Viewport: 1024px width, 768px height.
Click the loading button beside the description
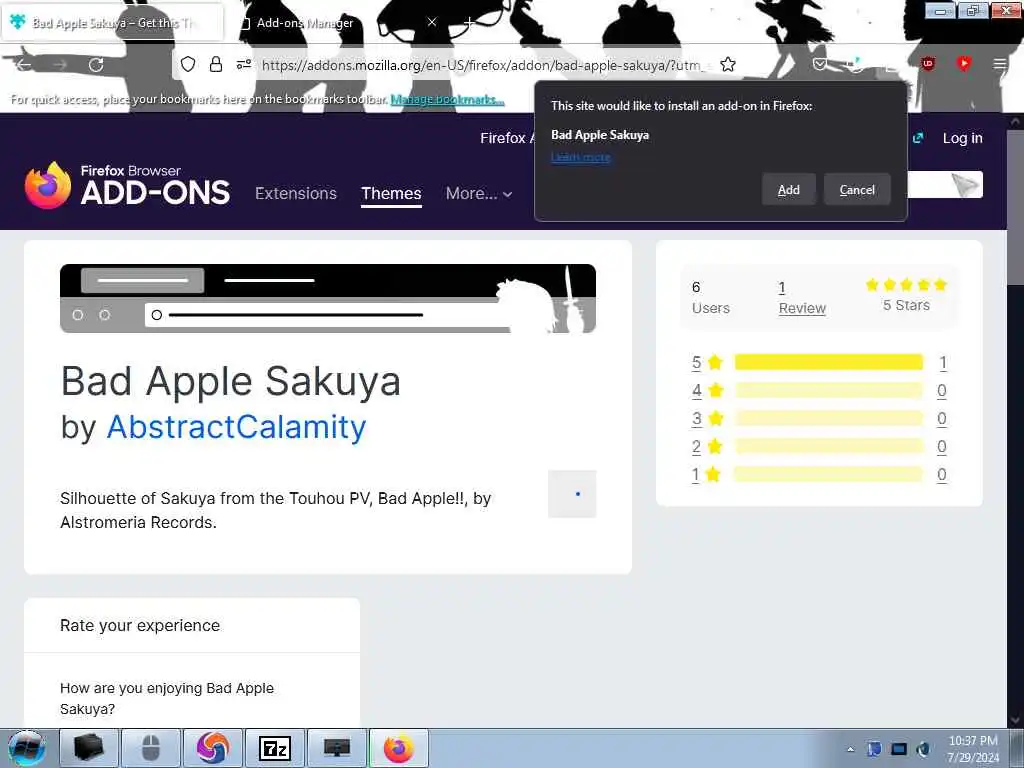pos(572,494)
